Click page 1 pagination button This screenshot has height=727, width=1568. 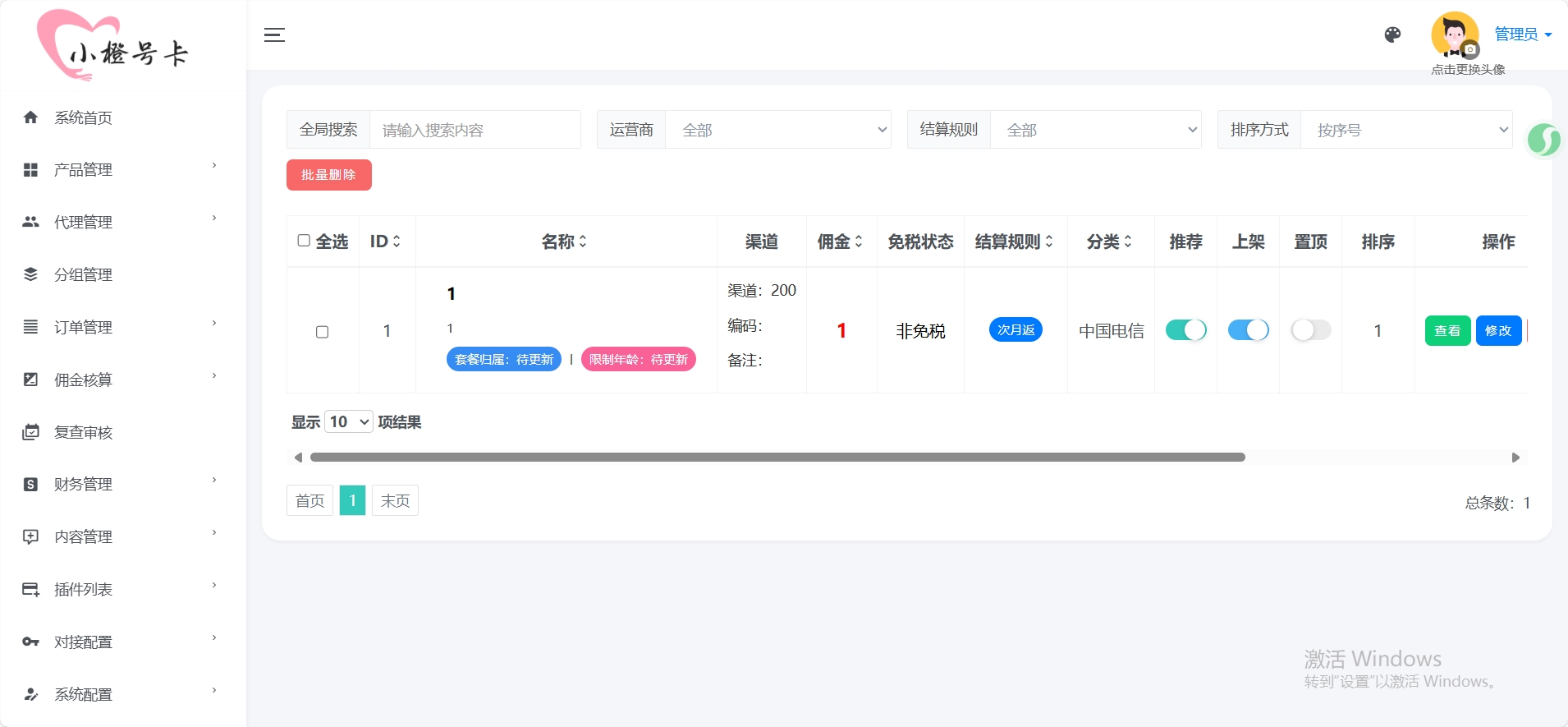[x=352, y=500]
